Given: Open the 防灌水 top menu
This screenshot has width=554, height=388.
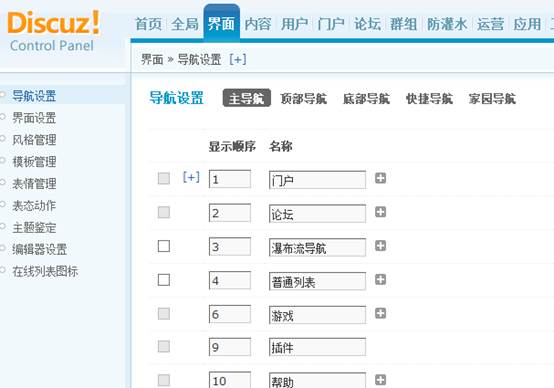Looking at the screenshot, I should coord(447,24).
